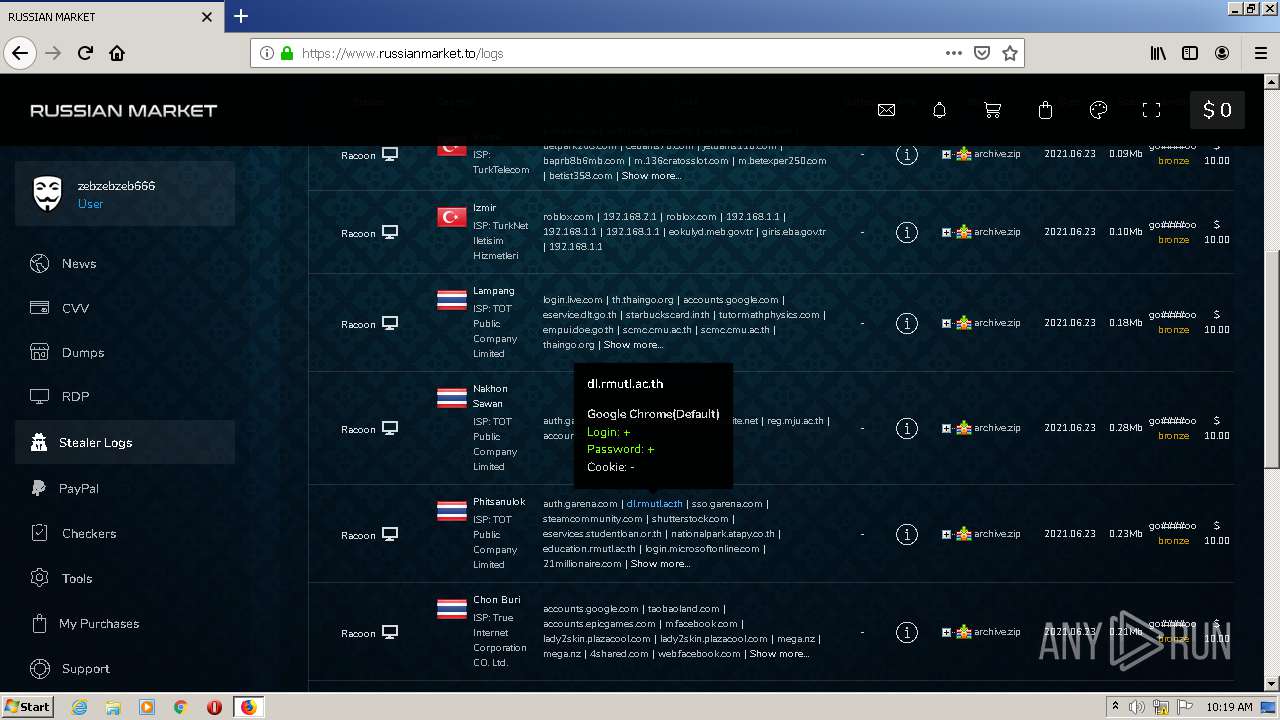Click info icon in the Nakhon Sawan row
Viewport: 1280px width, 720px height.
click(906, 428)
